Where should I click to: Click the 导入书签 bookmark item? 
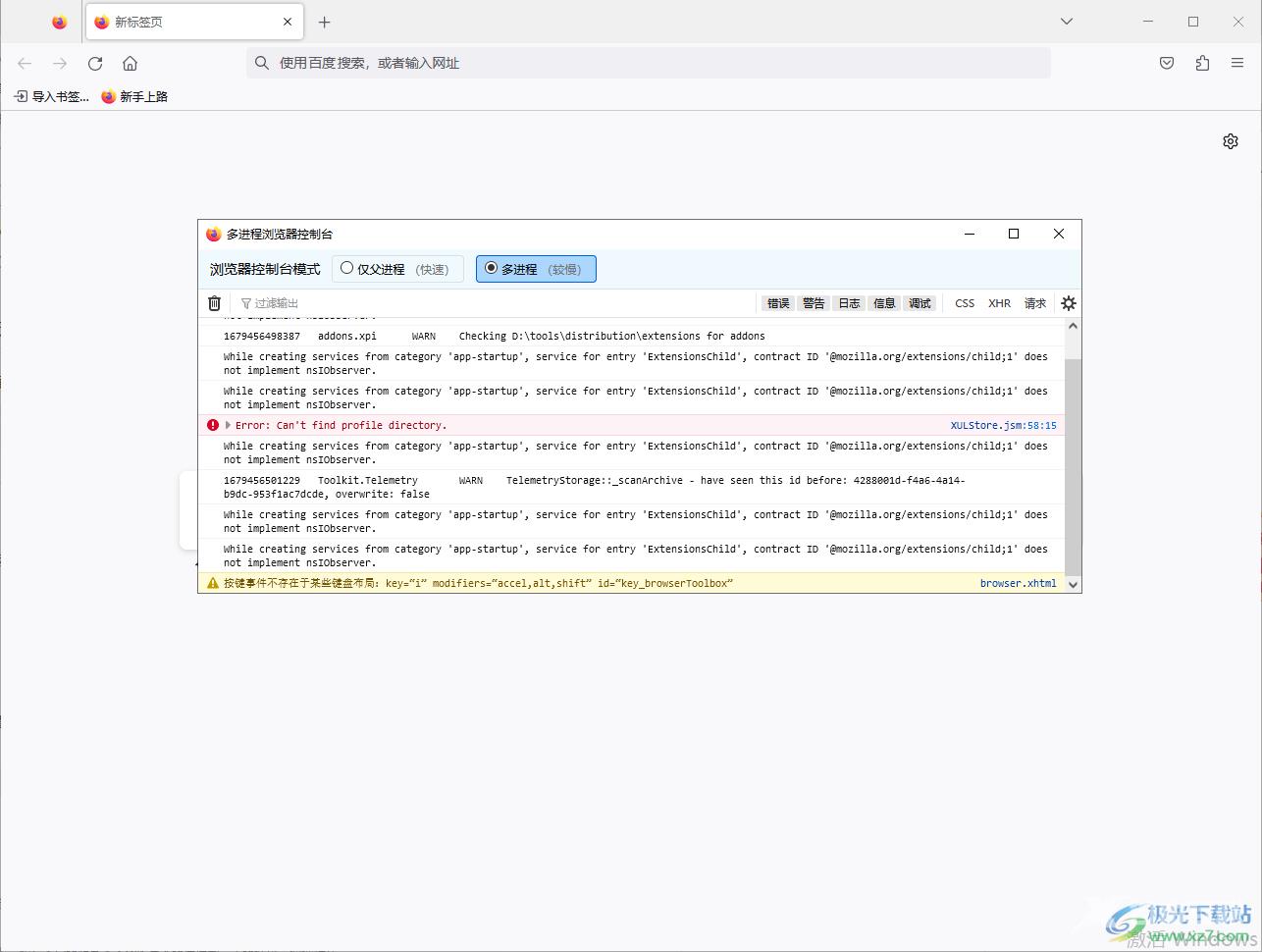pyautogui.click(x=51, y=96)
